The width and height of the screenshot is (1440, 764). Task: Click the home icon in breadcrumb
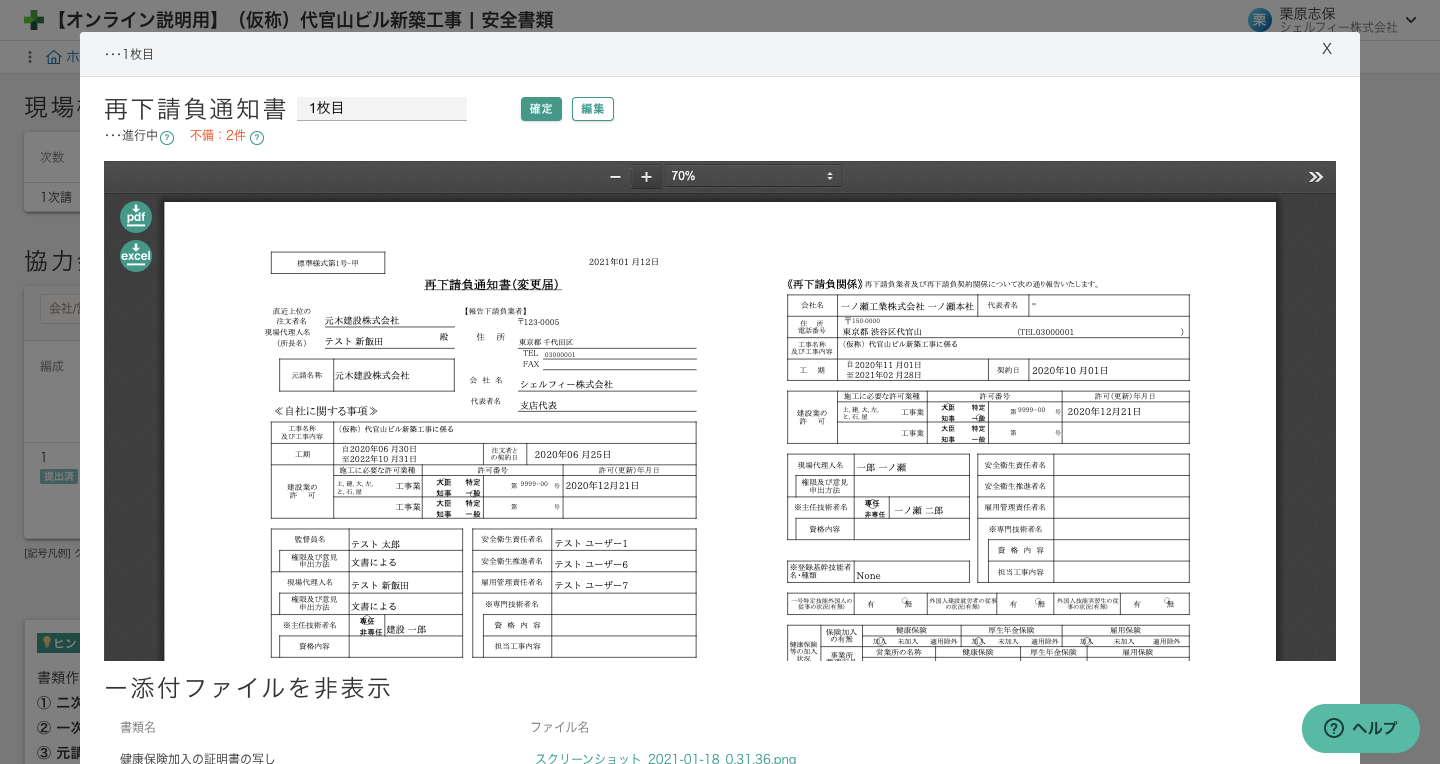coord(54,57)
